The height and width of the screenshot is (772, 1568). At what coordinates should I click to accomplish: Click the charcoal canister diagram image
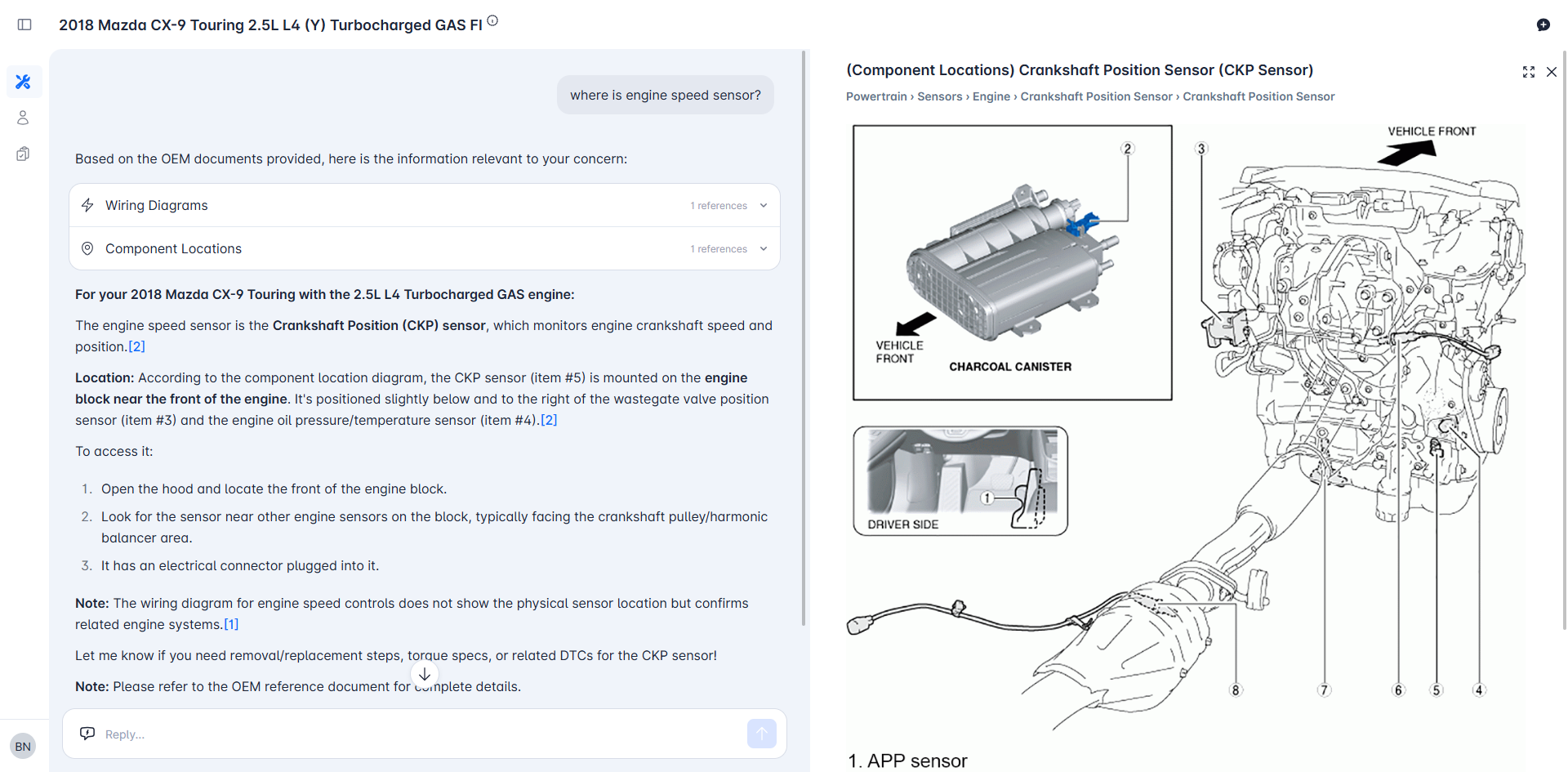coord(1012,262)
